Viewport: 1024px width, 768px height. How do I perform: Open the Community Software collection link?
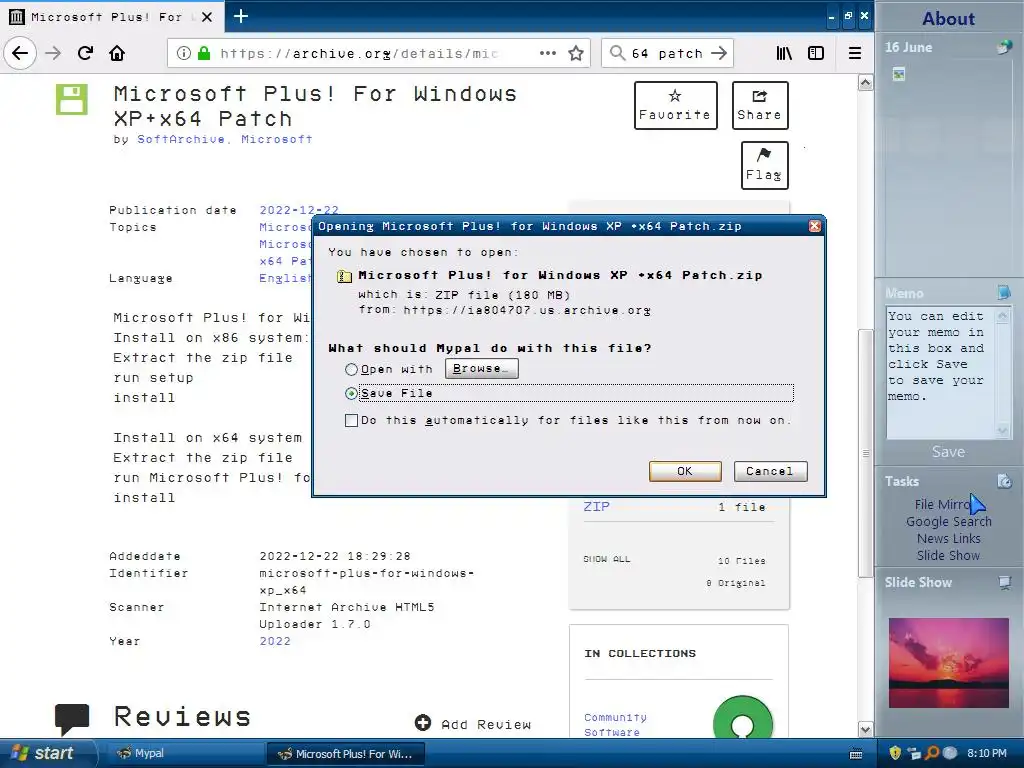pyautogui.click(x=615, y=725)
